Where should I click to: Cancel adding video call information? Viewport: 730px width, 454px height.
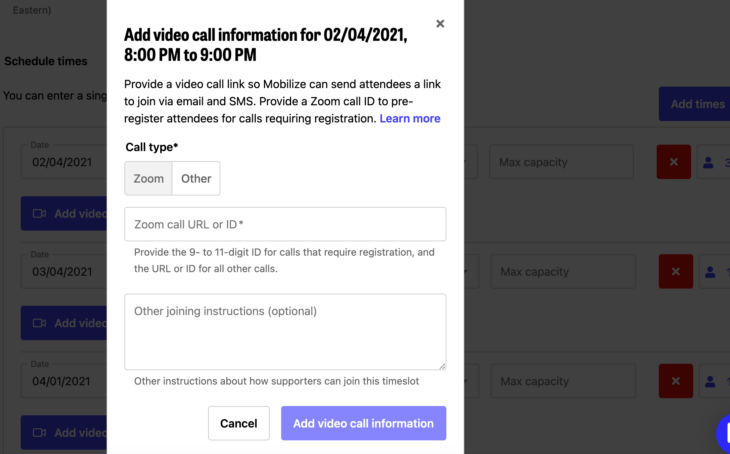(239, 423)
